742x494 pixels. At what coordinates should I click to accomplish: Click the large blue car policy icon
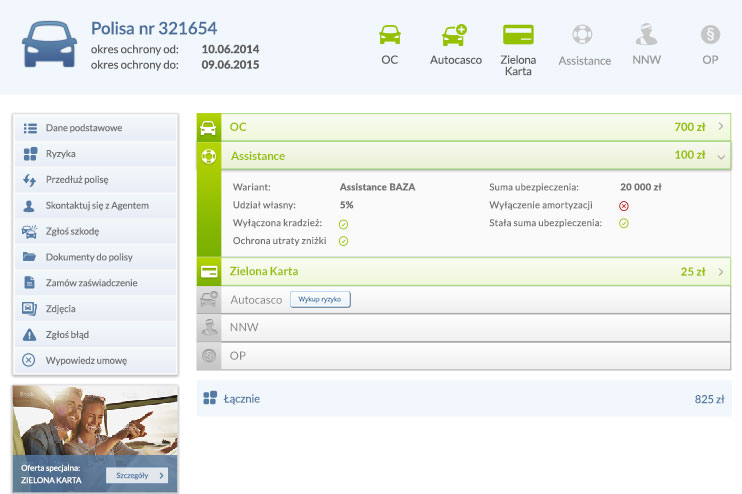(49, 43)
